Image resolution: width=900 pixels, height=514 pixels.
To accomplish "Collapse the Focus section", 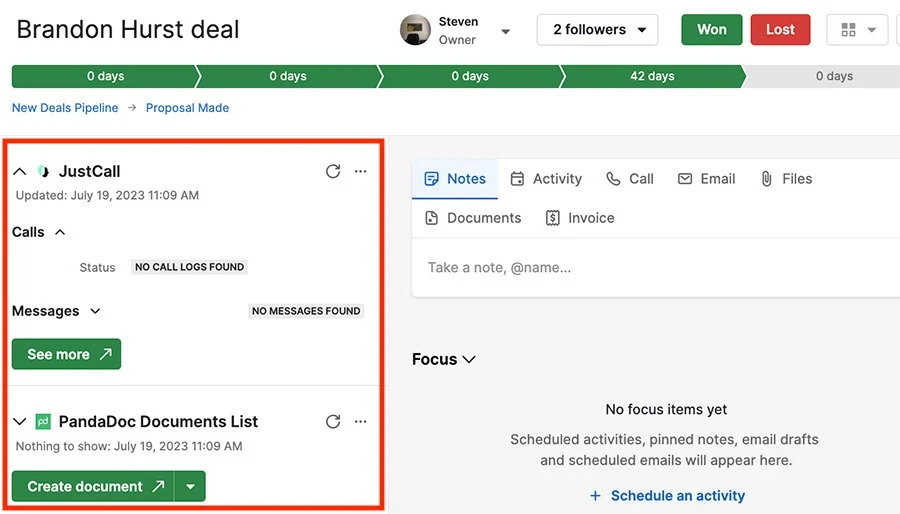I will 469,360.
